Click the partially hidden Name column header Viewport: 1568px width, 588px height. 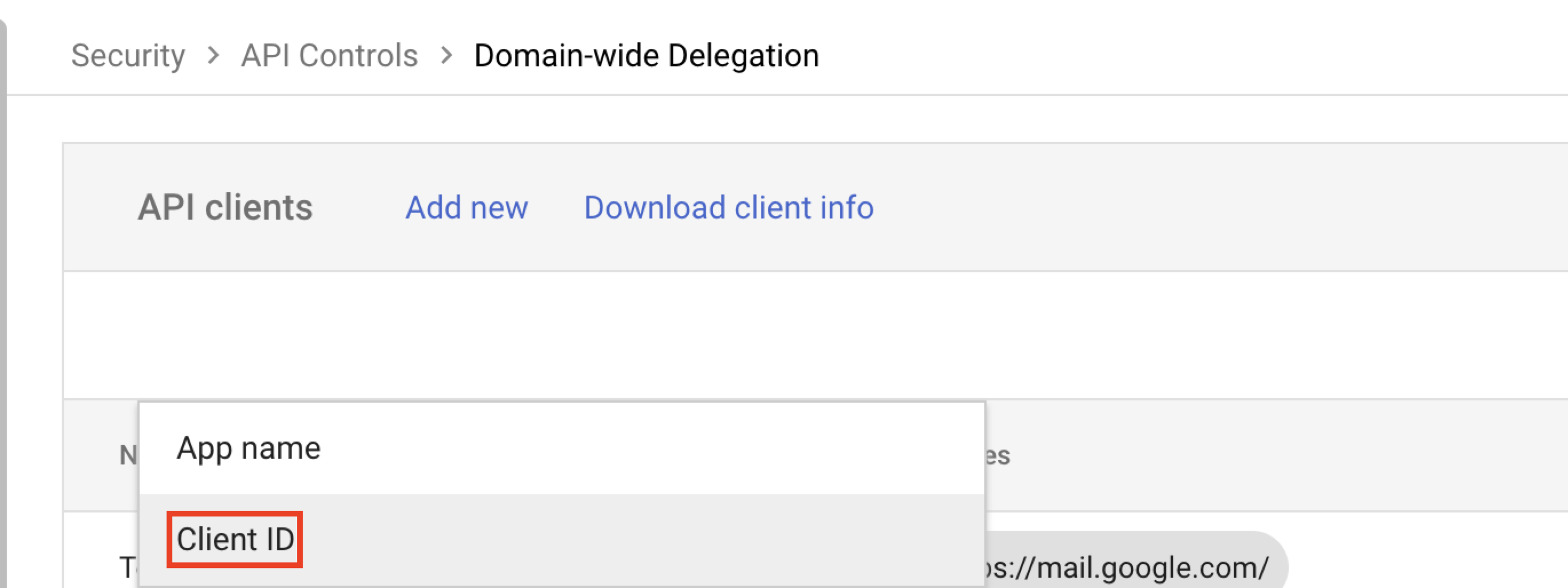128,456
